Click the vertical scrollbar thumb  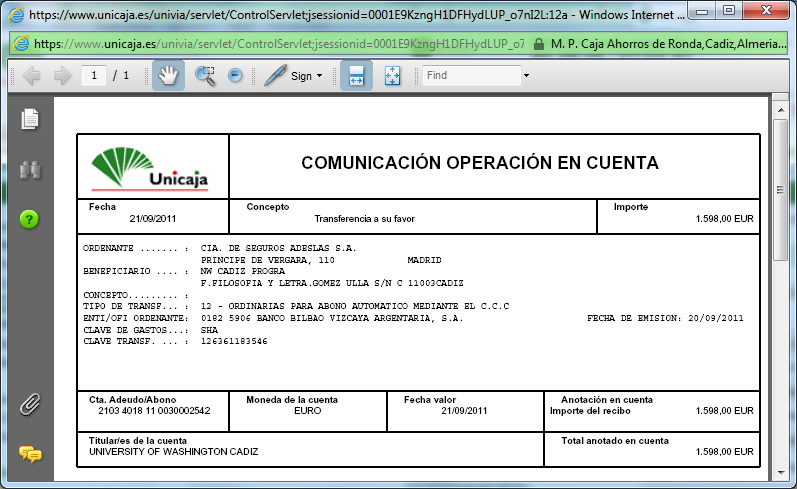780,190
